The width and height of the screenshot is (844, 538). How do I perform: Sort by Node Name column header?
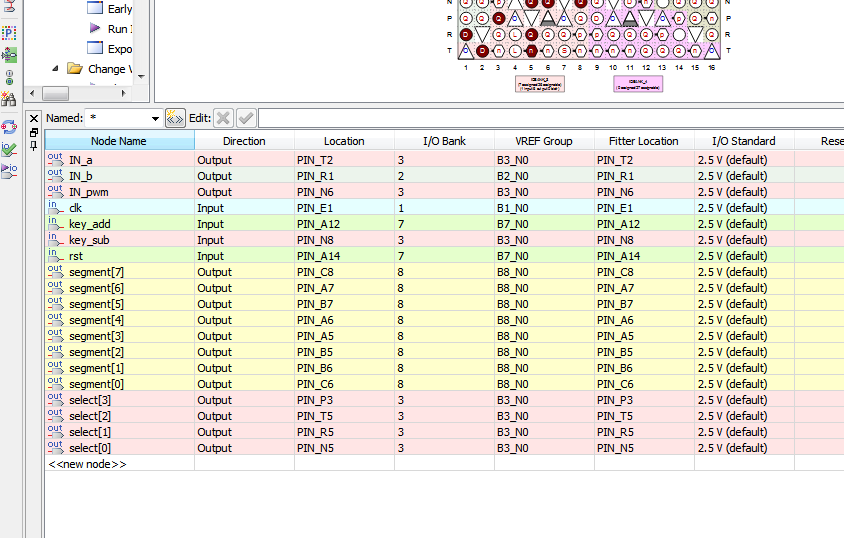point(119,141)
